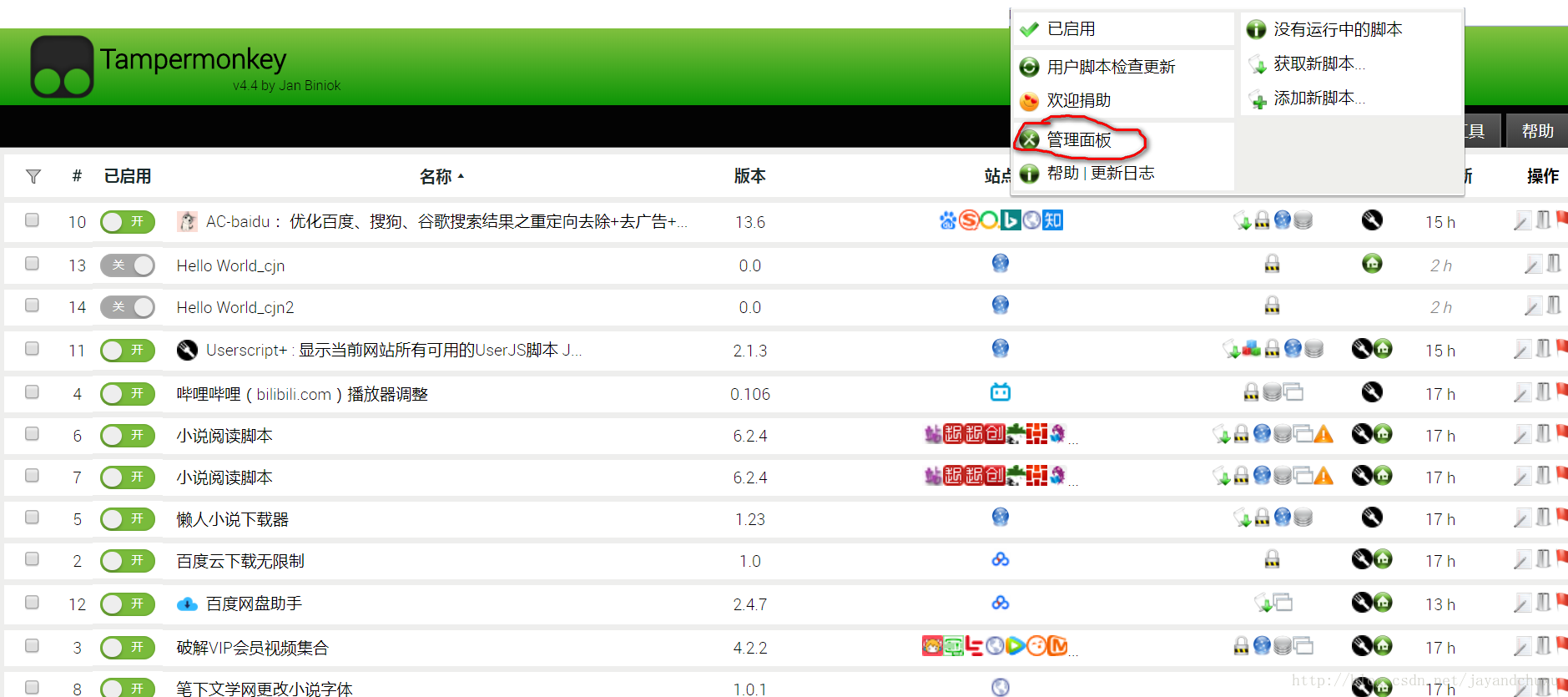Click the globe site icon in Hello World_cjn row
The image size is (1568, 697).
[1001, 264]
